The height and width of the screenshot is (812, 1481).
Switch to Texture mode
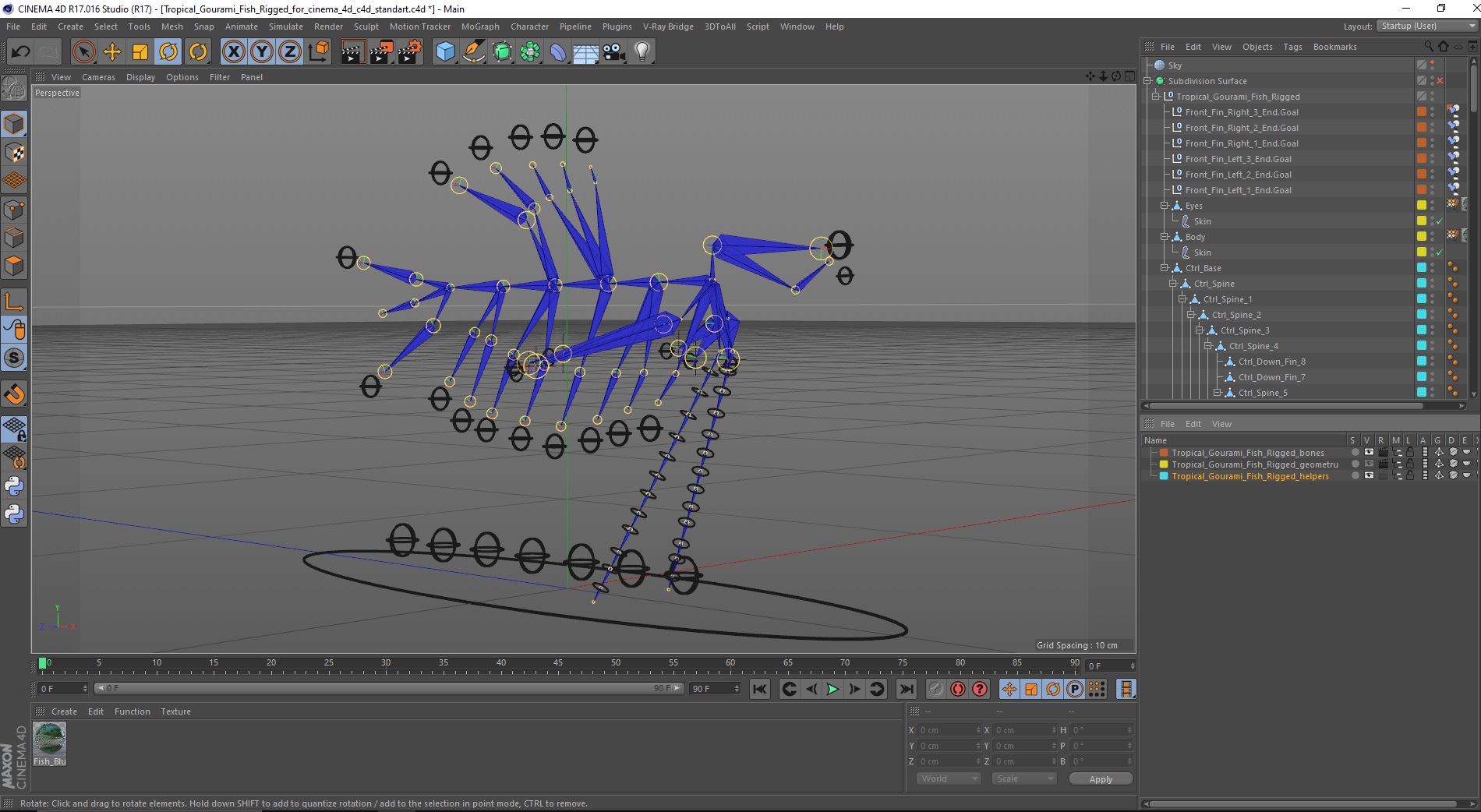click(x=14, y=152)
